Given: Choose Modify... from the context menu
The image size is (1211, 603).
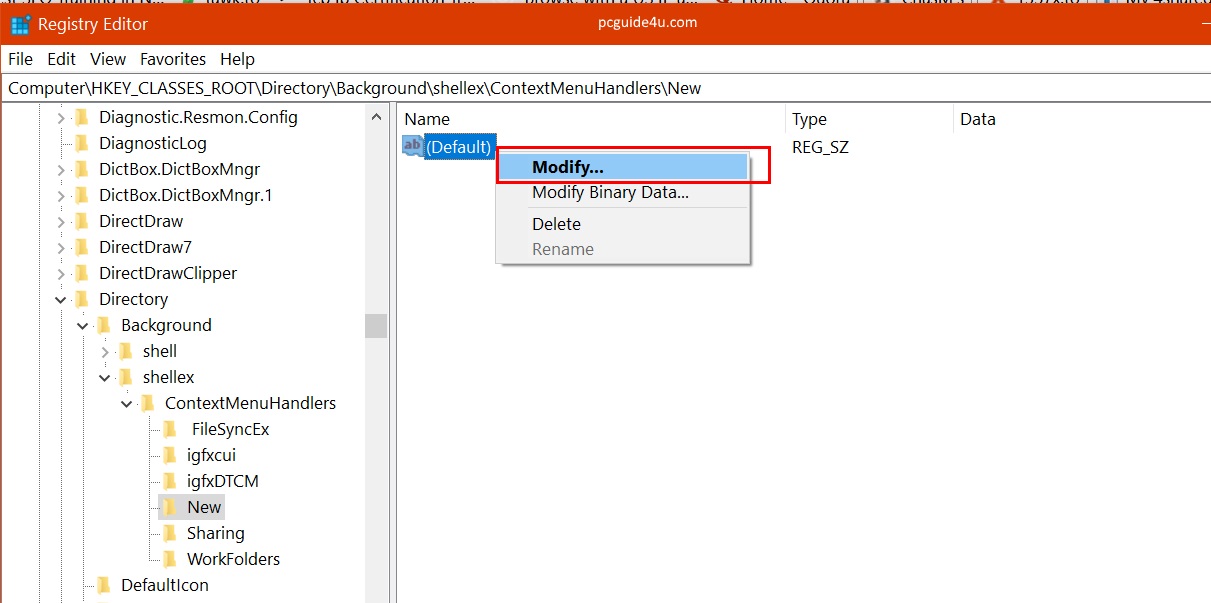Looking at the screenshot, I should (x=567, y=167).
